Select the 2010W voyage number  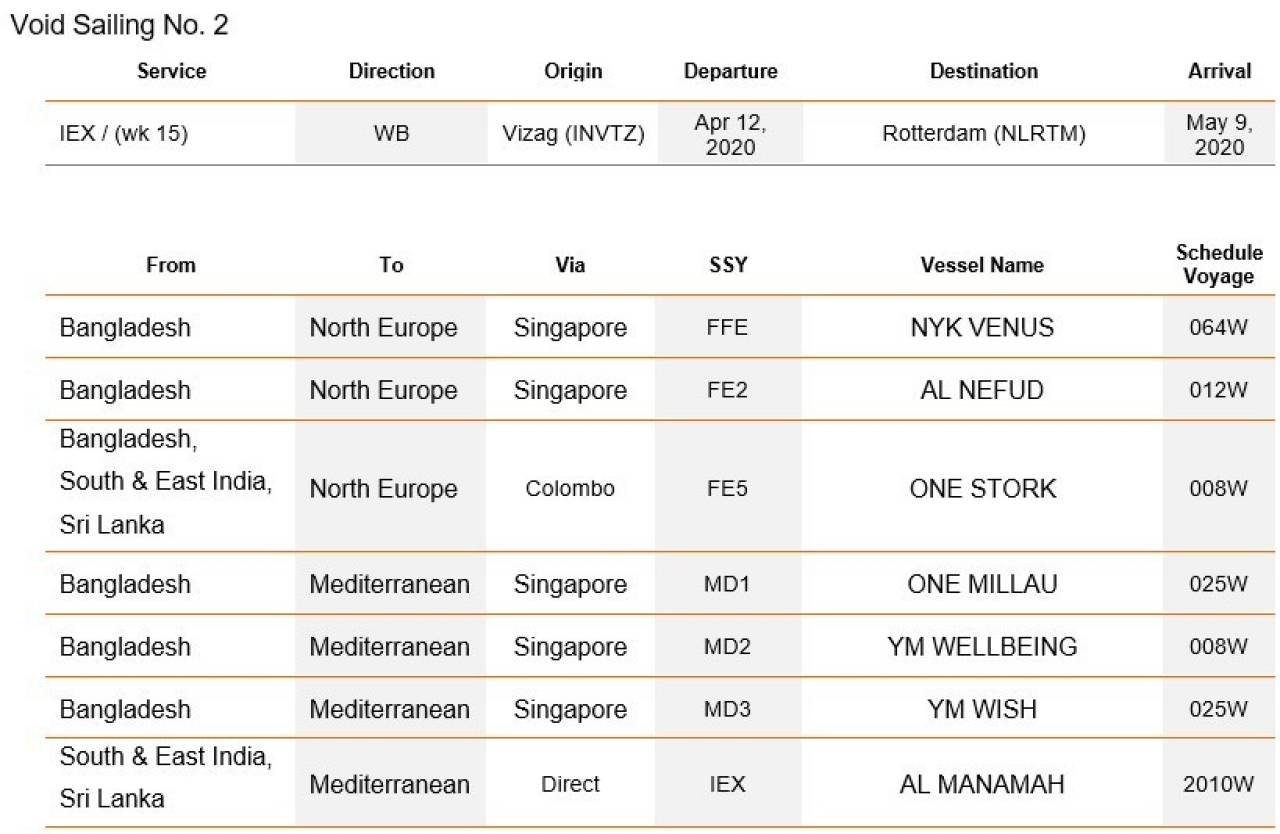[1219, 785]
